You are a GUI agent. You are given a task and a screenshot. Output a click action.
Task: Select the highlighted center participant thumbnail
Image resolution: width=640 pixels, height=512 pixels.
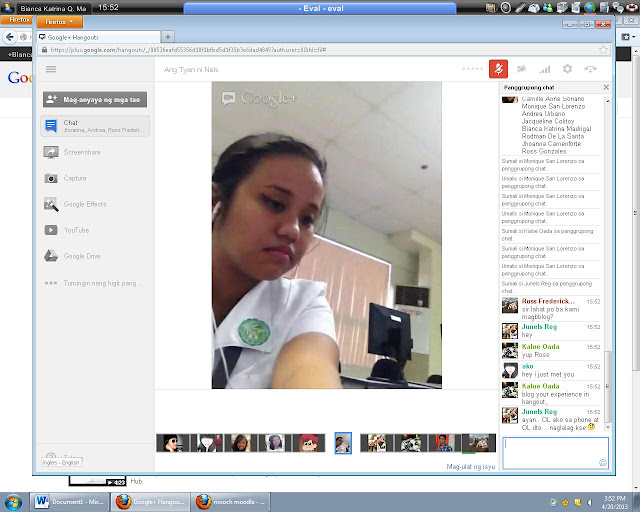point(343,443)
